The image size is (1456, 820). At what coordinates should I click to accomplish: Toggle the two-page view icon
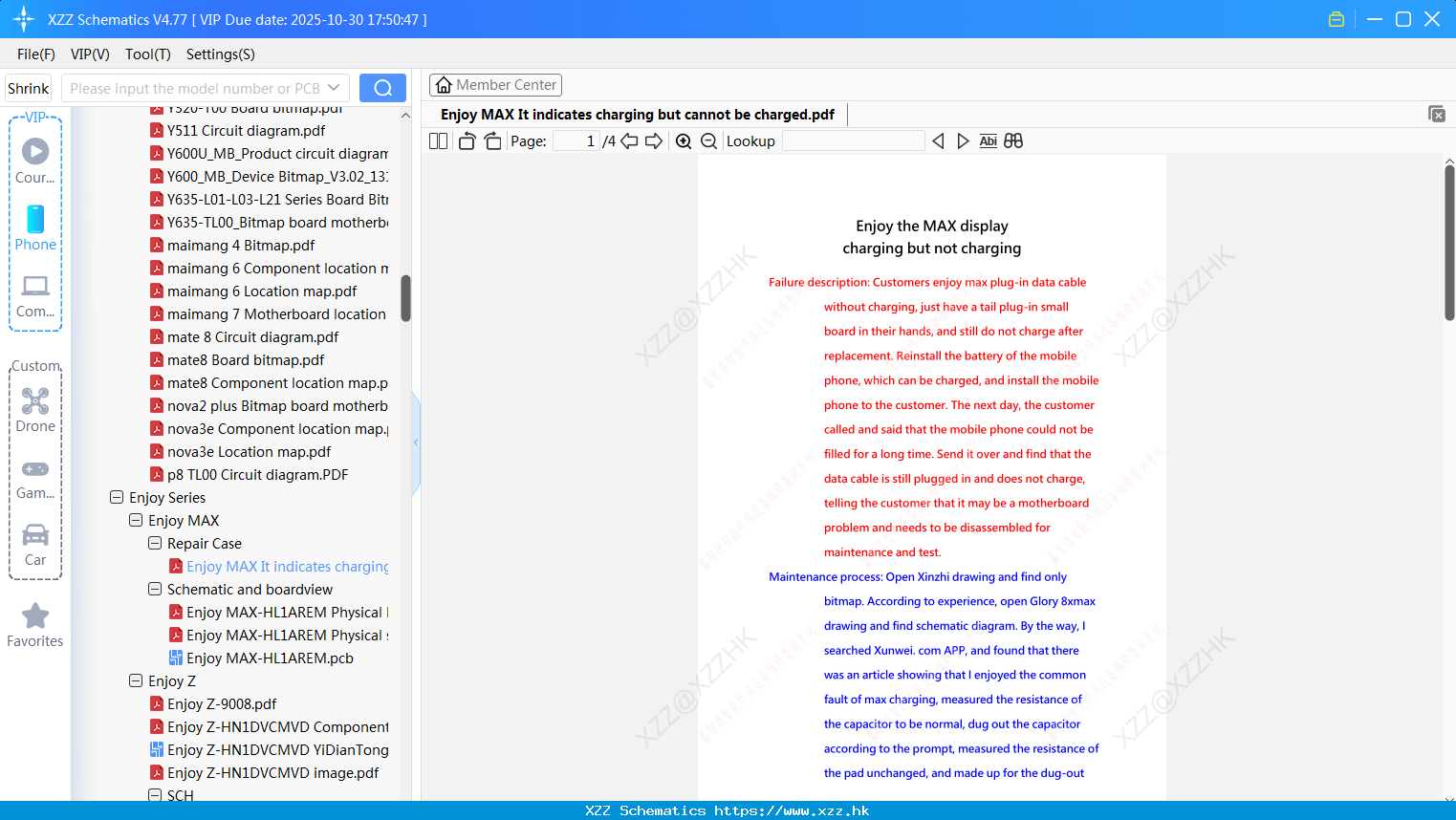pos(438,140)
